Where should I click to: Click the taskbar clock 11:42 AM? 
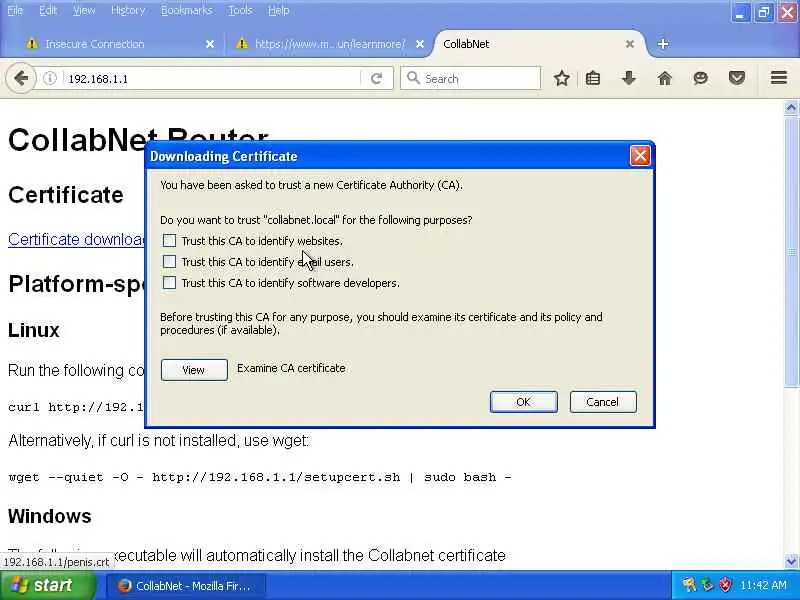(x=763, y=585)
